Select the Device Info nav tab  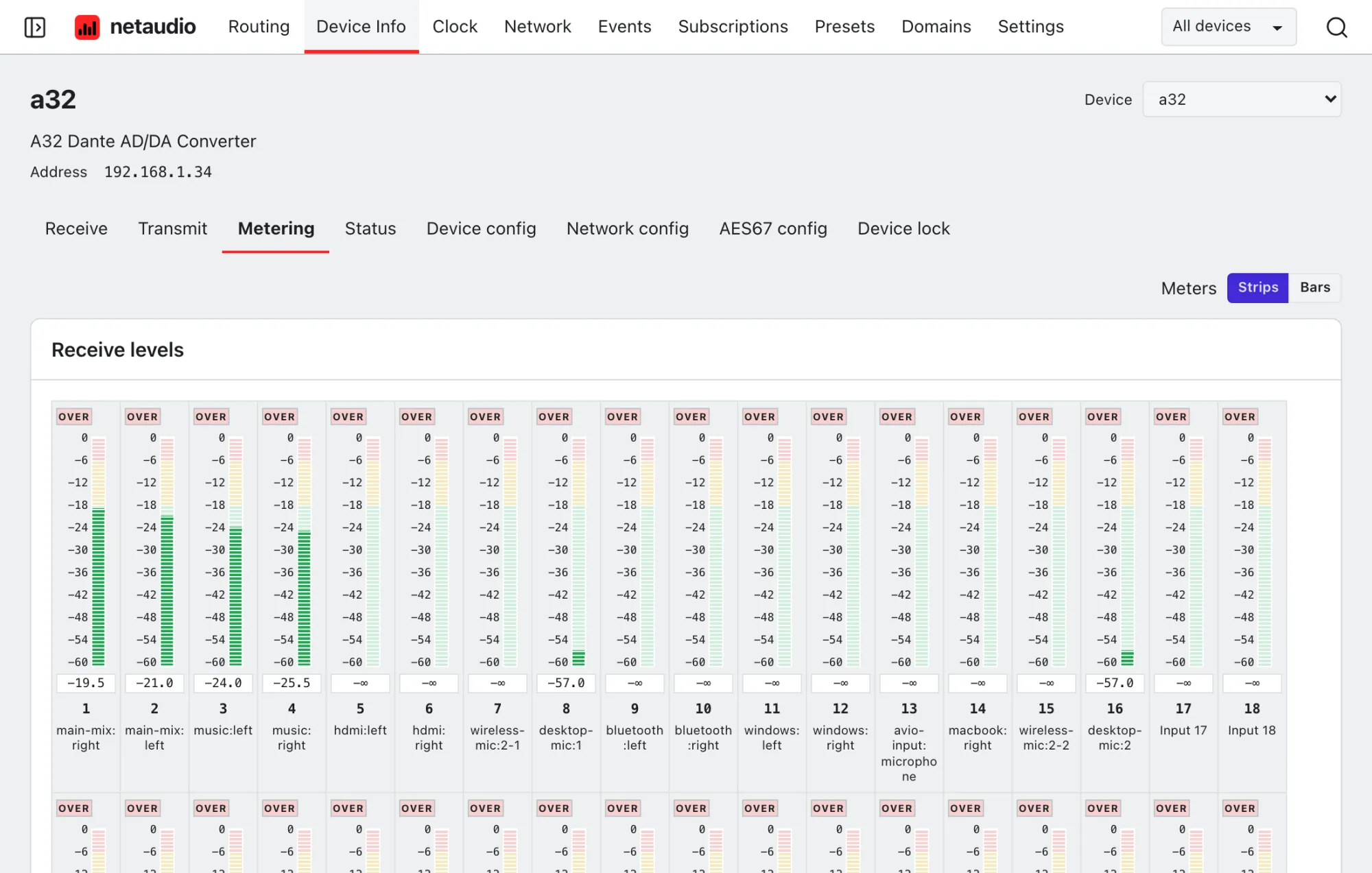[x=361, y=27]
